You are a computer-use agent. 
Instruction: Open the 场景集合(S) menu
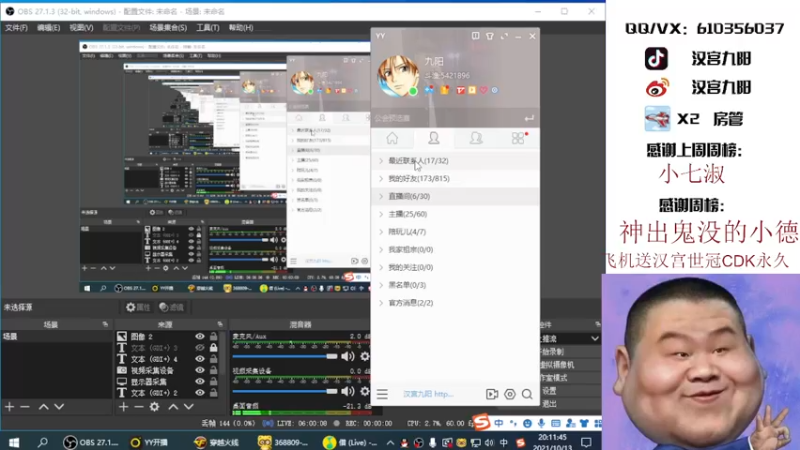pyautogui.click(x=168, y=28)
